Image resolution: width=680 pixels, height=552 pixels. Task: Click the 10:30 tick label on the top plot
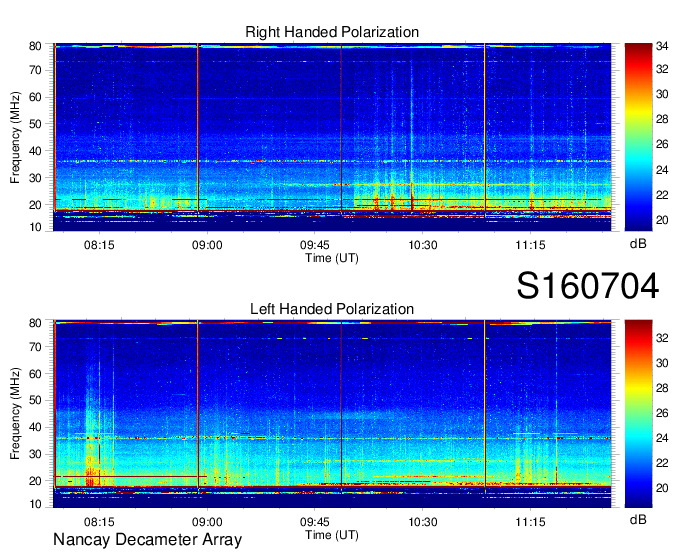[423, 245]
